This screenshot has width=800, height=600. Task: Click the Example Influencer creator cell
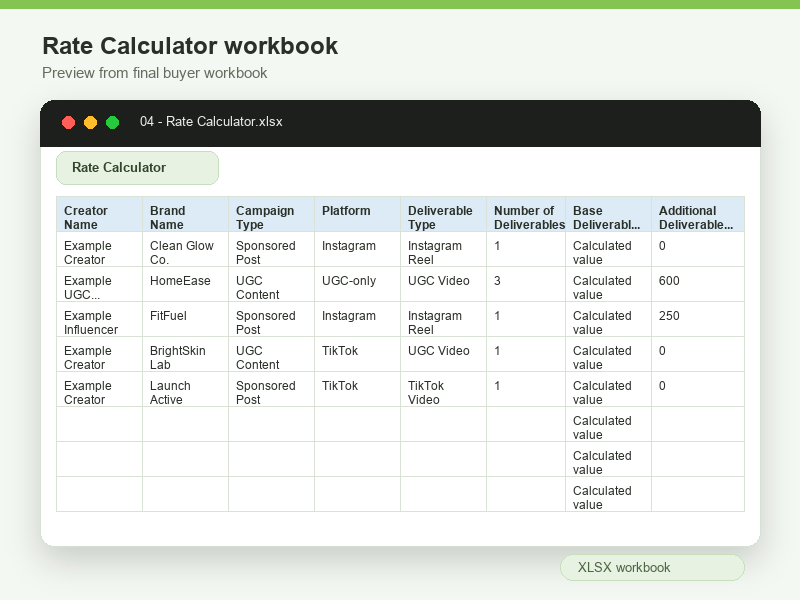99,319
